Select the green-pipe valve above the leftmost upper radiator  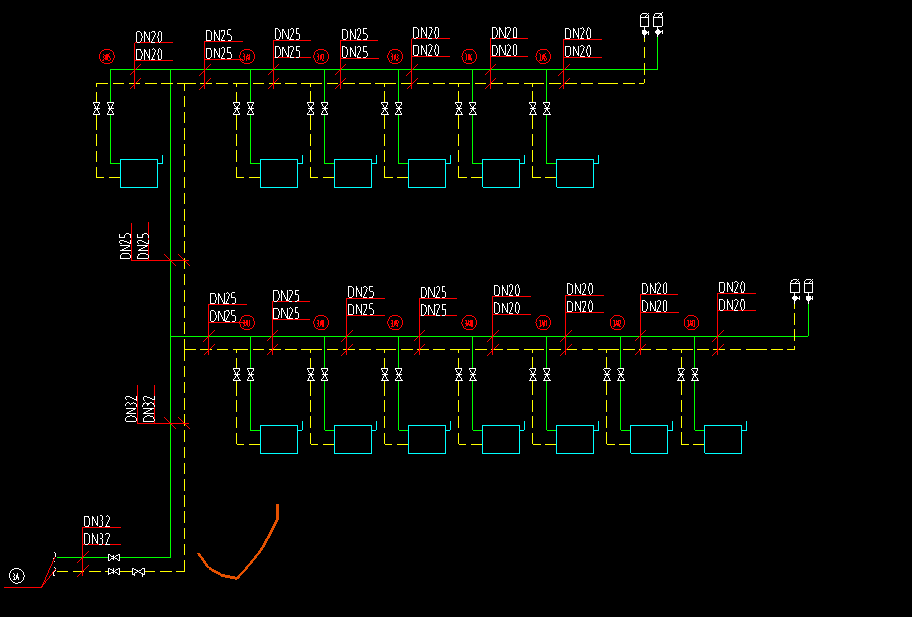pyautogui.click(x=111, y=108)
